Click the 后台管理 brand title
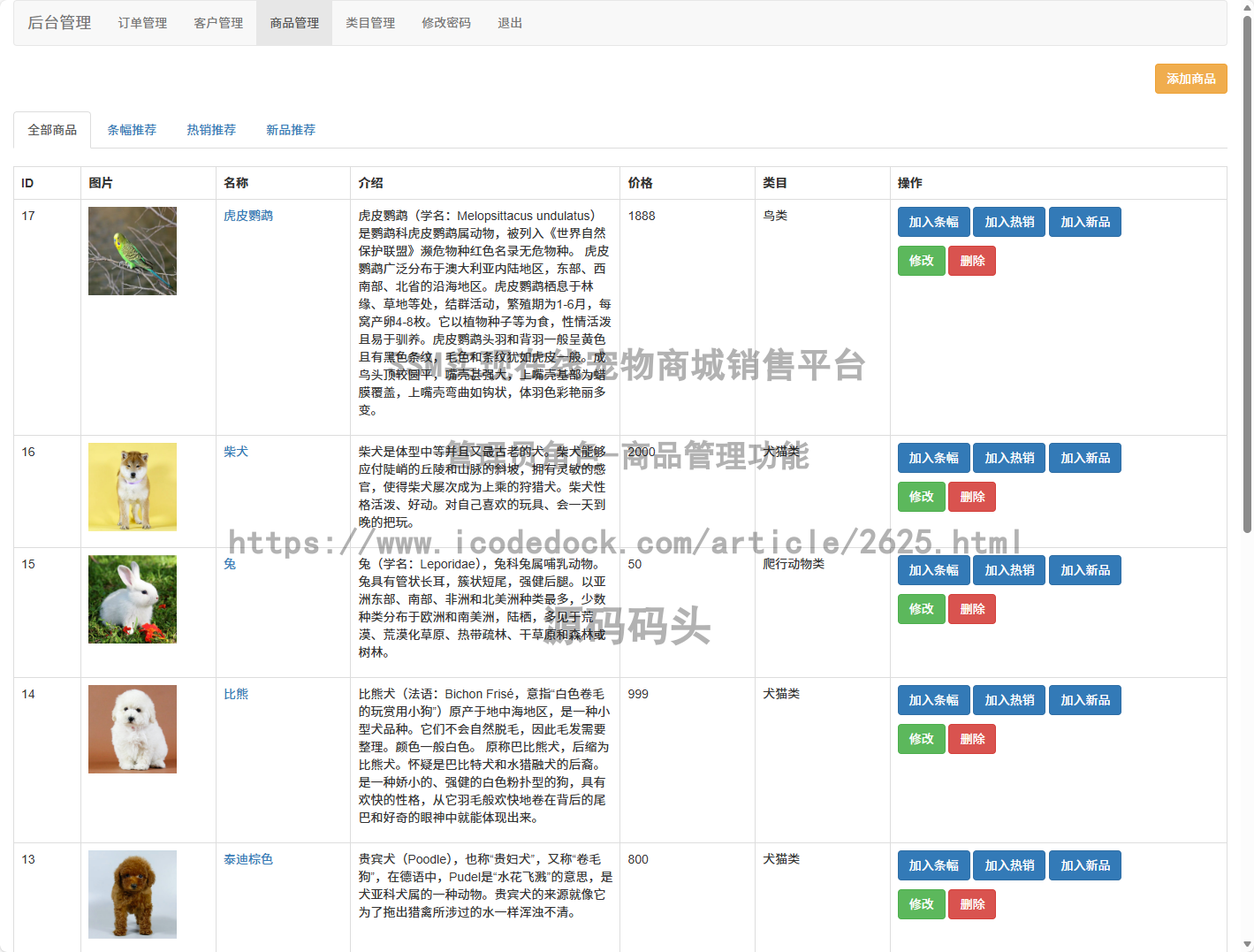Viewport: 1254px width, 952px height. (x=59, y=23)
